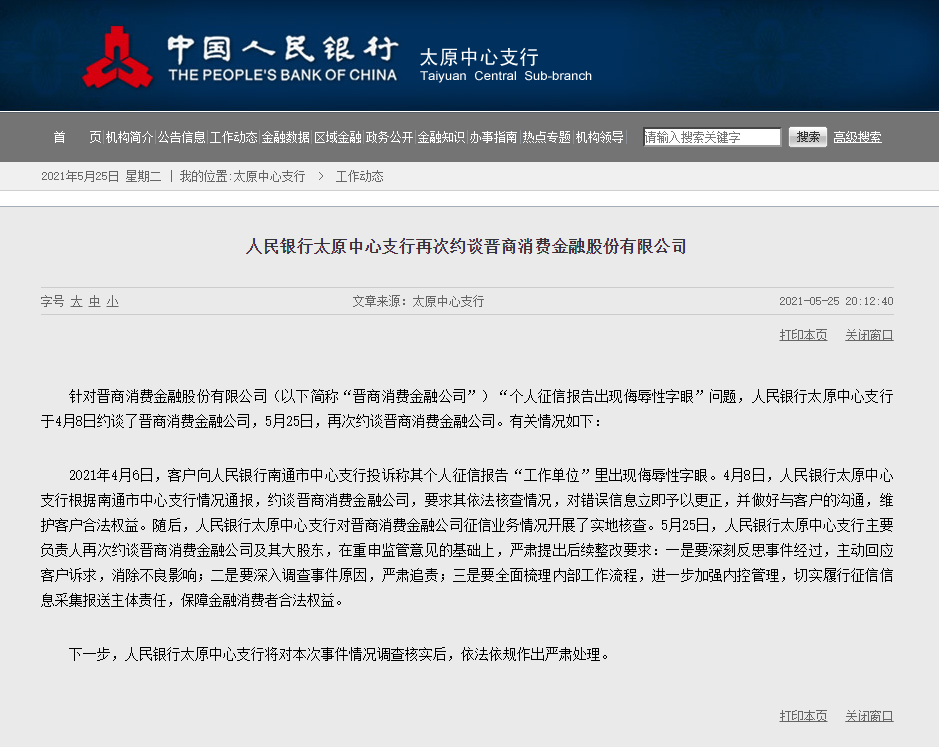Viewport: 939px width, 747px height.
Task: Open the 高级搜索 advanced search link
Action: coord(857,137)
